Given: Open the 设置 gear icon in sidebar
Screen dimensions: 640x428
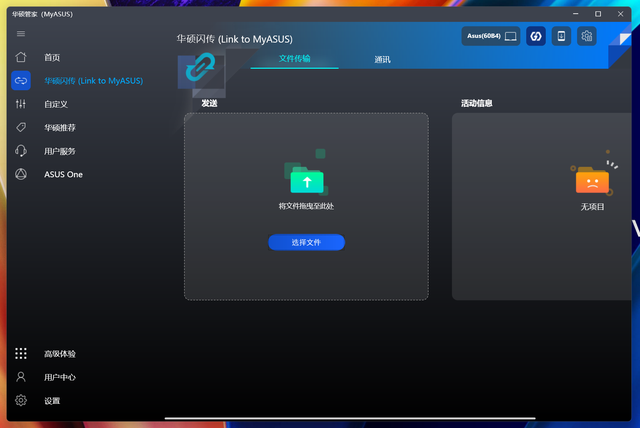Looking at the screenshot, I should point(21,400).
